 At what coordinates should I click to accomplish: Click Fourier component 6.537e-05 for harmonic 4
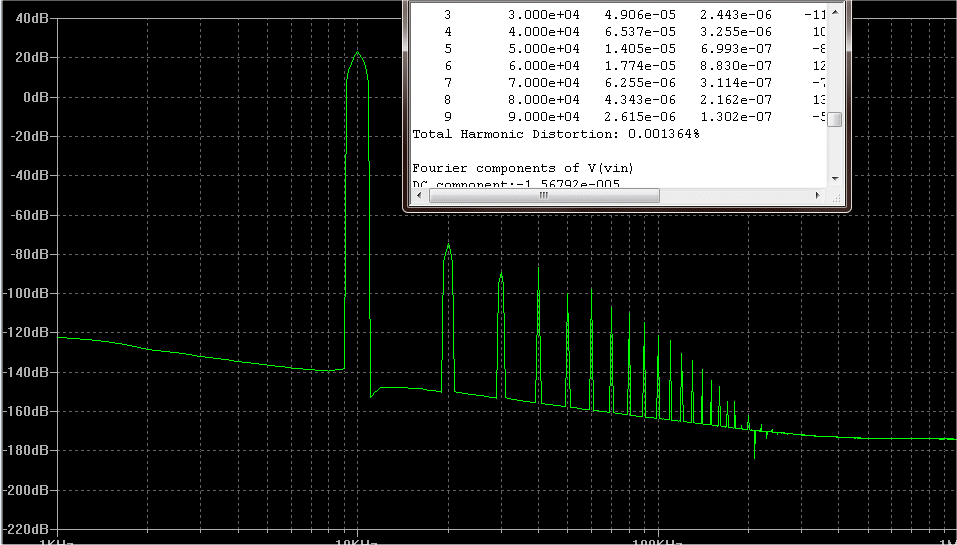[640, 31]
